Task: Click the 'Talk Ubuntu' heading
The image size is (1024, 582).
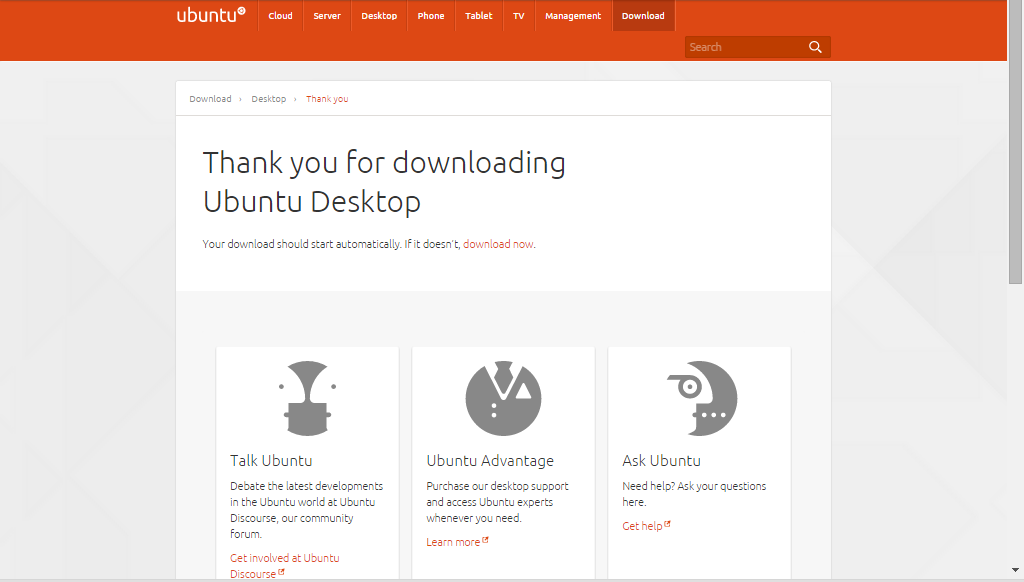Action: coord(271,461)
